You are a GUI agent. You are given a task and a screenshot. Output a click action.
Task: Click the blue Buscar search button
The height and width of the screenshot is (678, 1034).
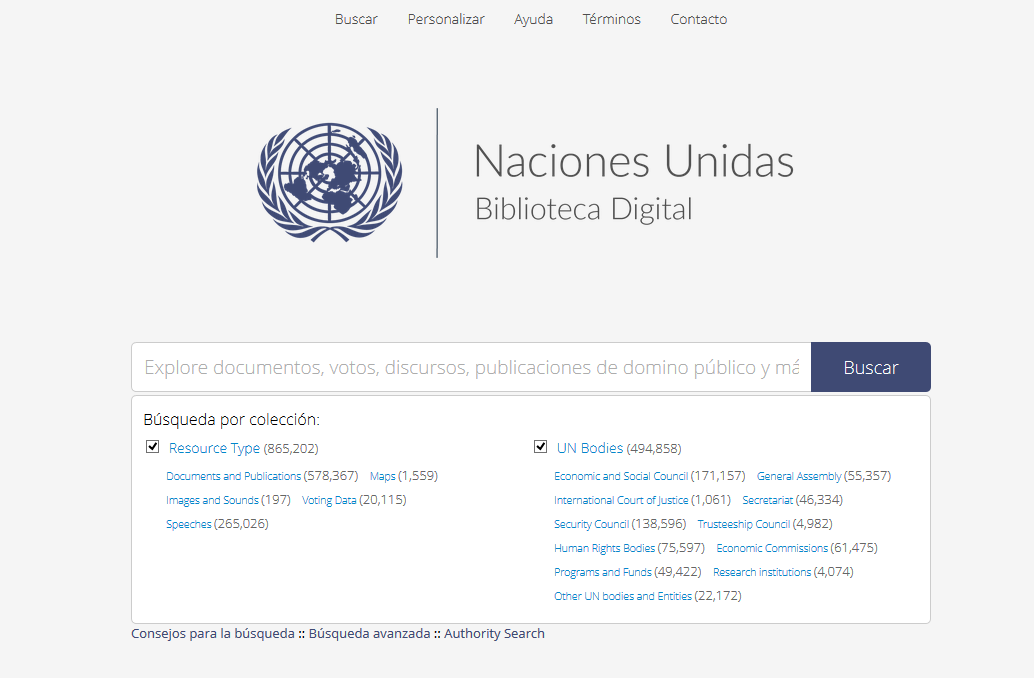(x=870, y=367)
